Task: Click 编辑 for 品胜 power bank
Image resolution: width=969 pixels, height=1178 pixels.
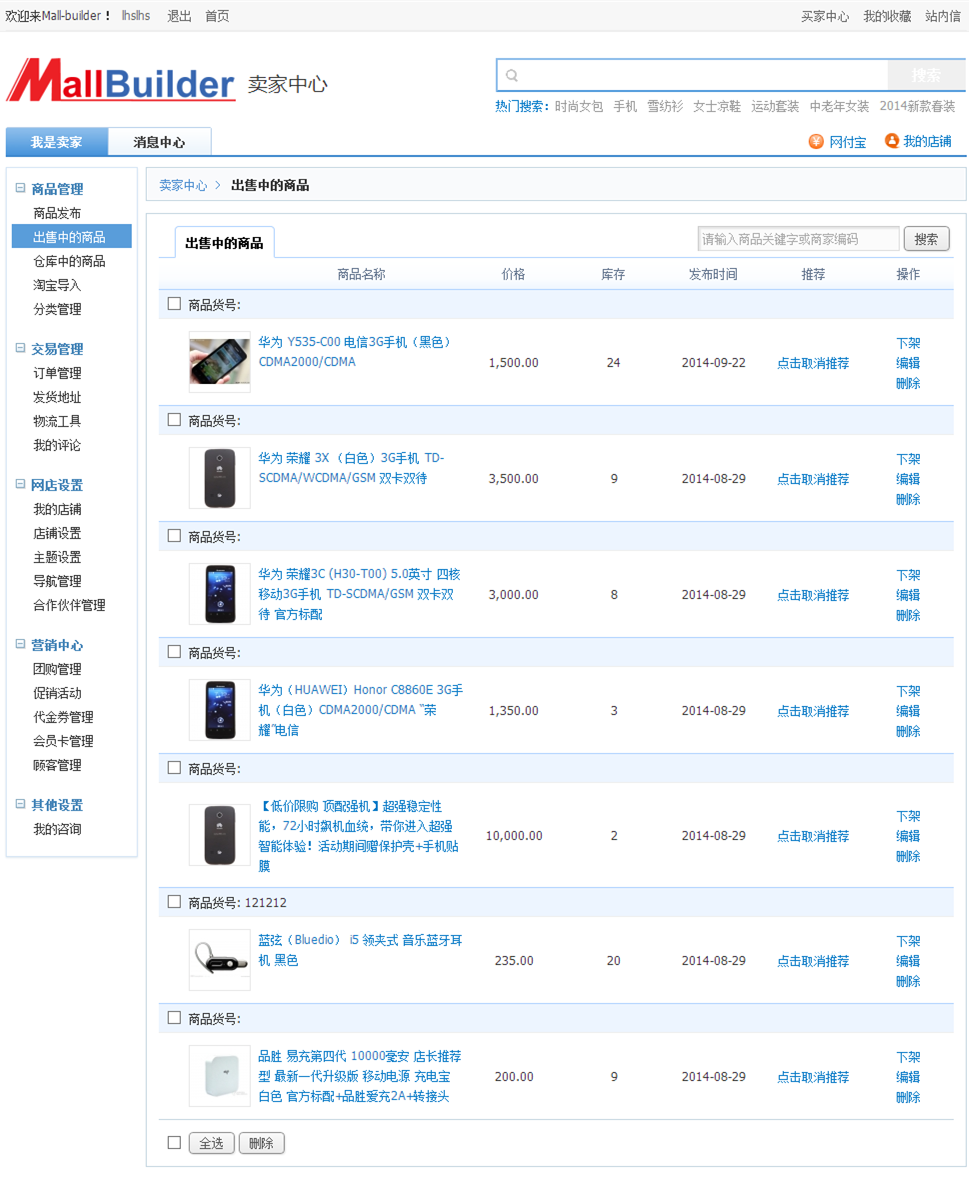Action: coord(908,1077)
